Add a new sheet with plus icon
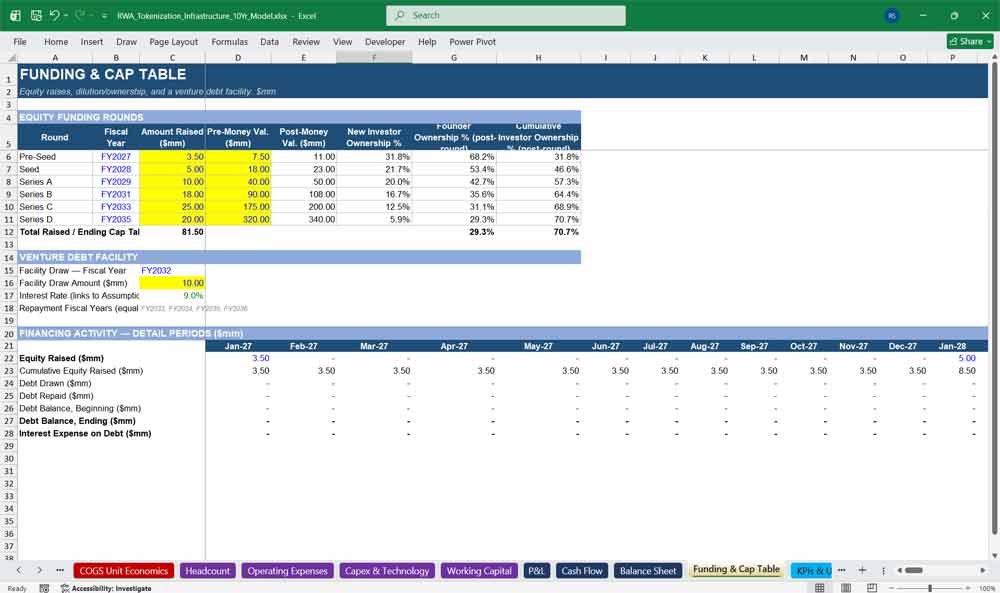Screen dimensions: 1000x593 pos(862,570)
